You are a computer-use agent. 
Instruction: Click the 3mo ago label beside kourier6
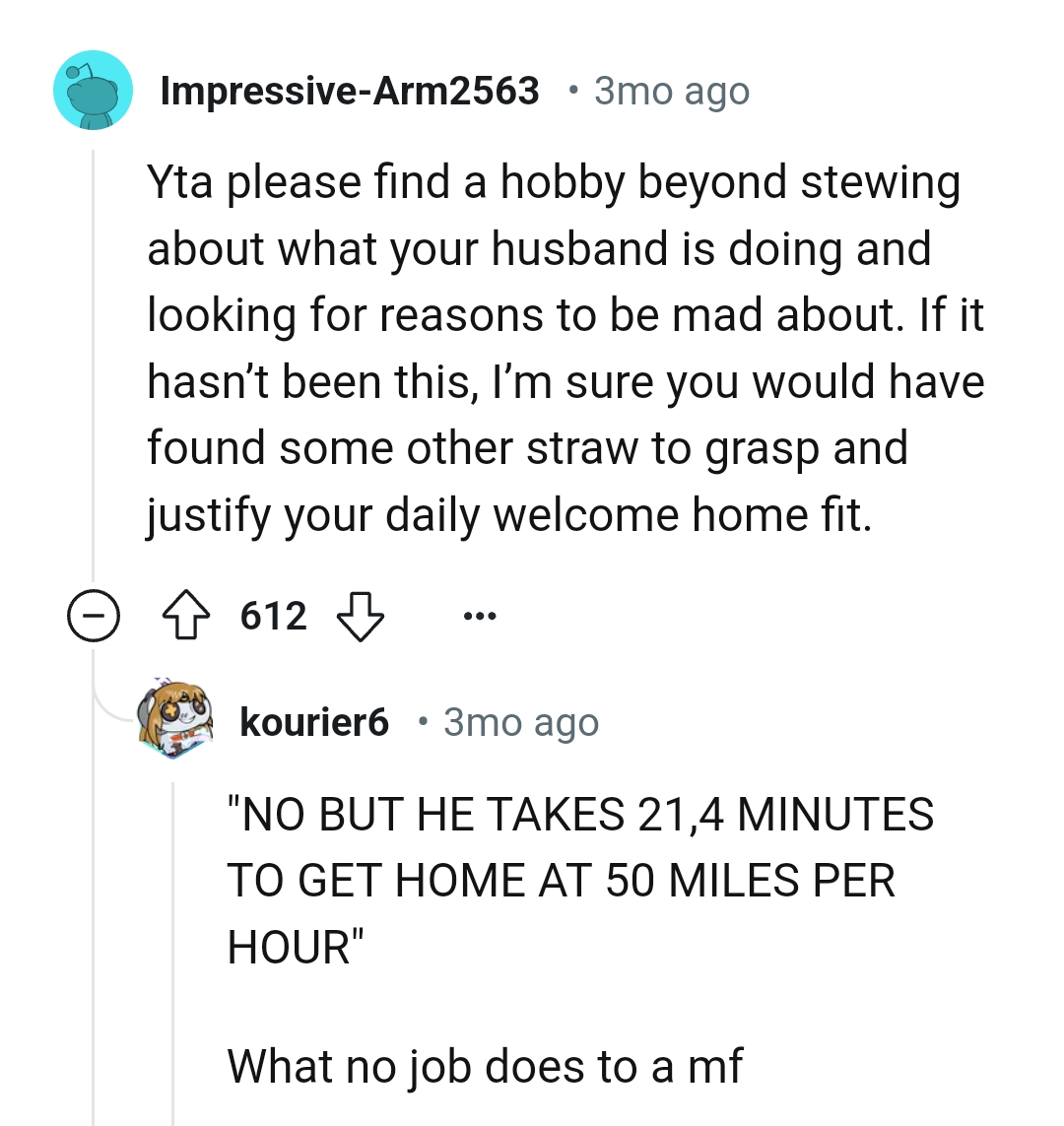[520, 721]
